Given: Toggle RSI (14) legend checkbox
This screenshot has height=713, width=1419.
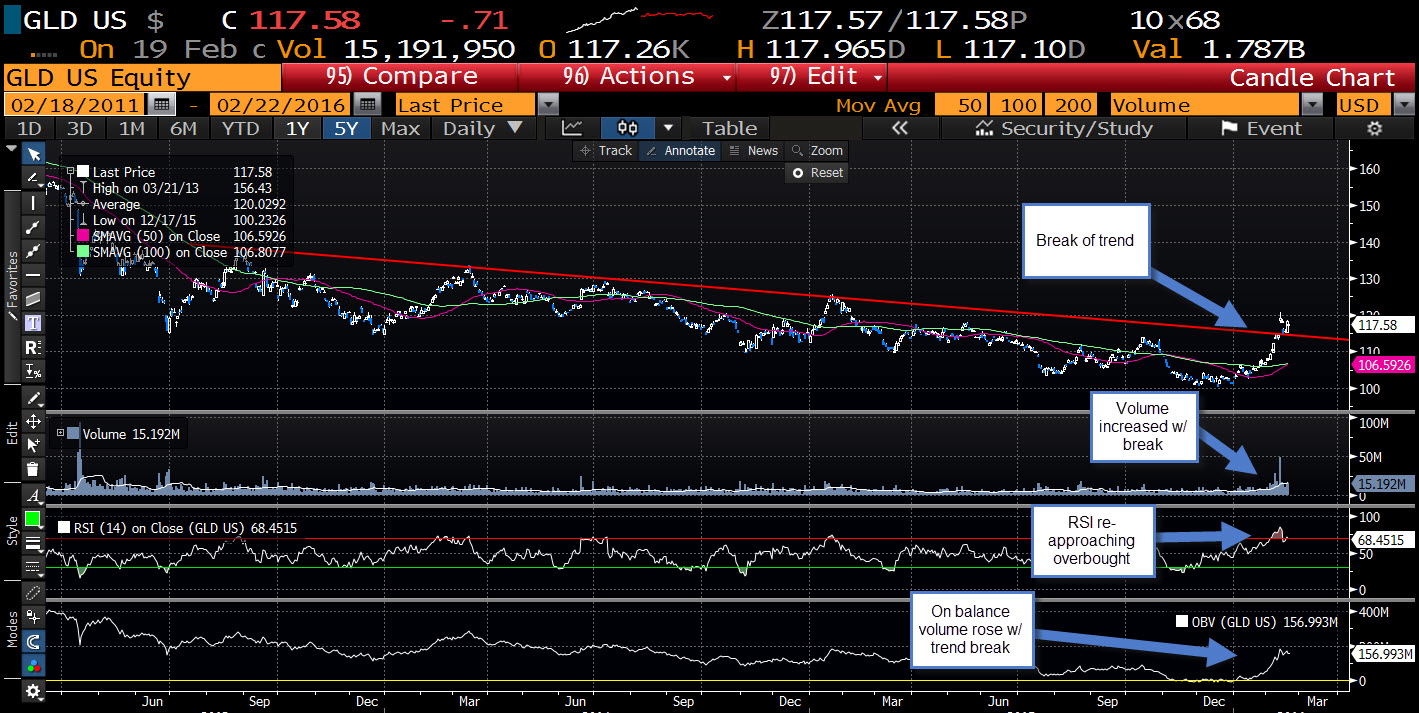Looking at the screenshot, I should (63, 528).
